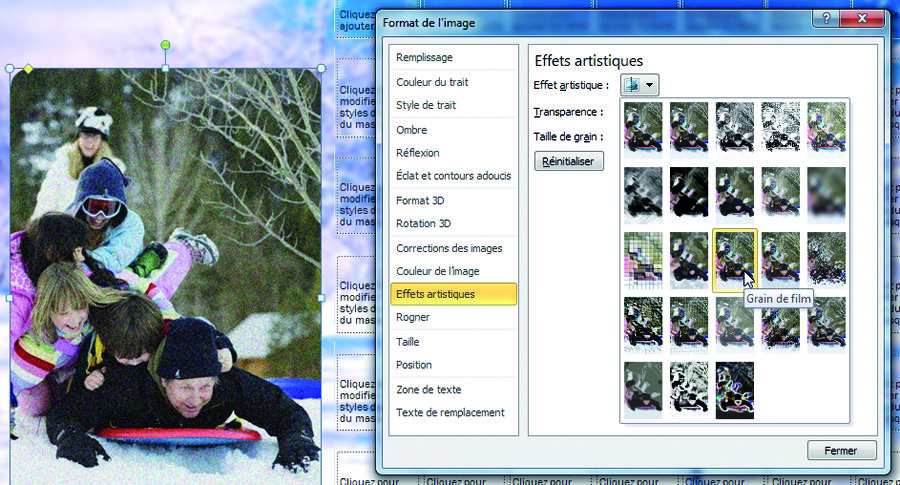This screenshot has width=900, height=485.
Task: Apply the Pencil Sketch artistic effect
Action: tap(781, 129)
